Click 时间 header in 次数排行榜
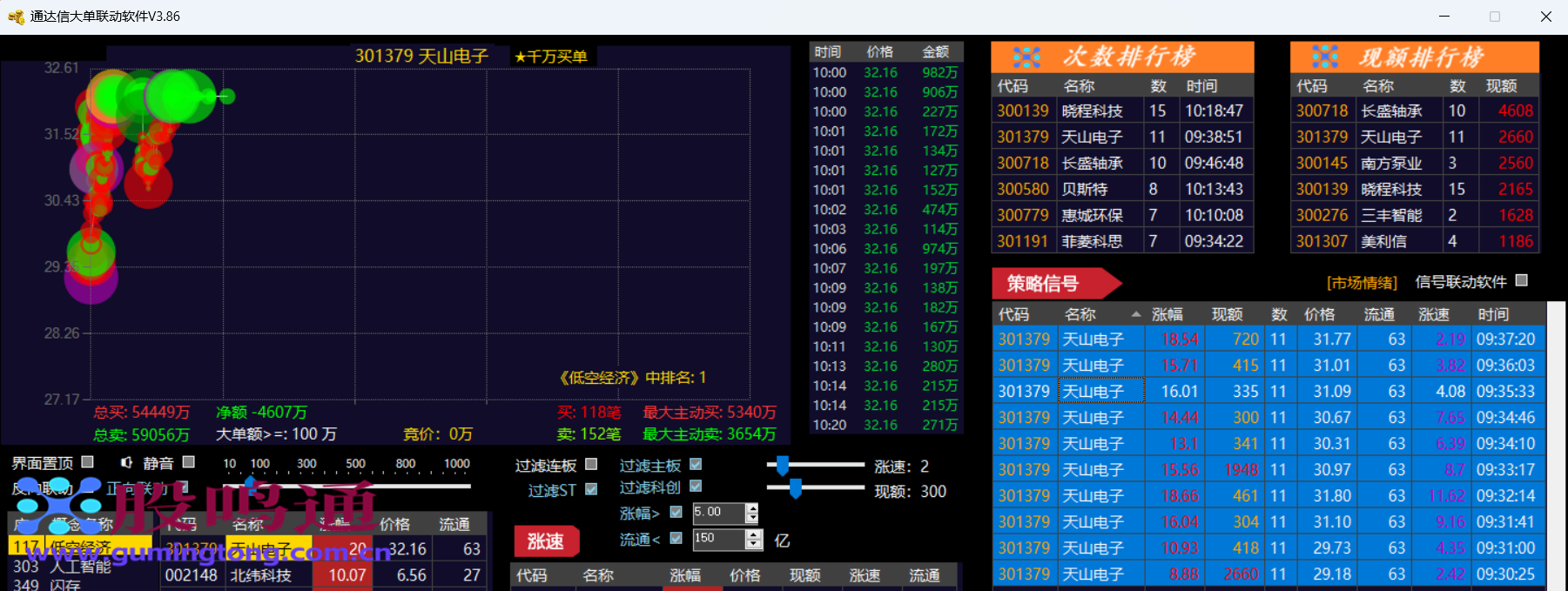Image resolution: width=1568 pixels, height=591 pixels. (x=1201, y=86)
